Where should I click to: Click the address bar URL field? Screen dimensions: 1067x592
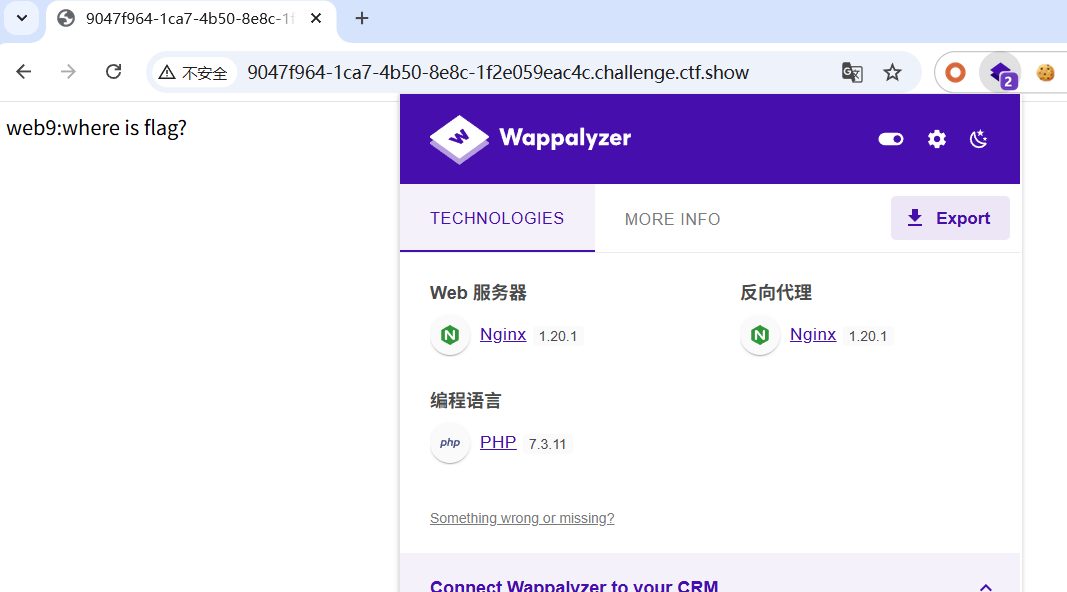[x=498, y=72]
